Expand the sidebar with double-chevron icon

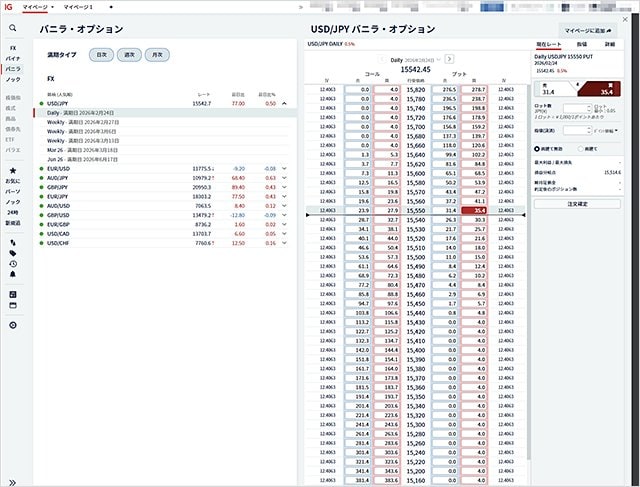click(x=13, y=483)
